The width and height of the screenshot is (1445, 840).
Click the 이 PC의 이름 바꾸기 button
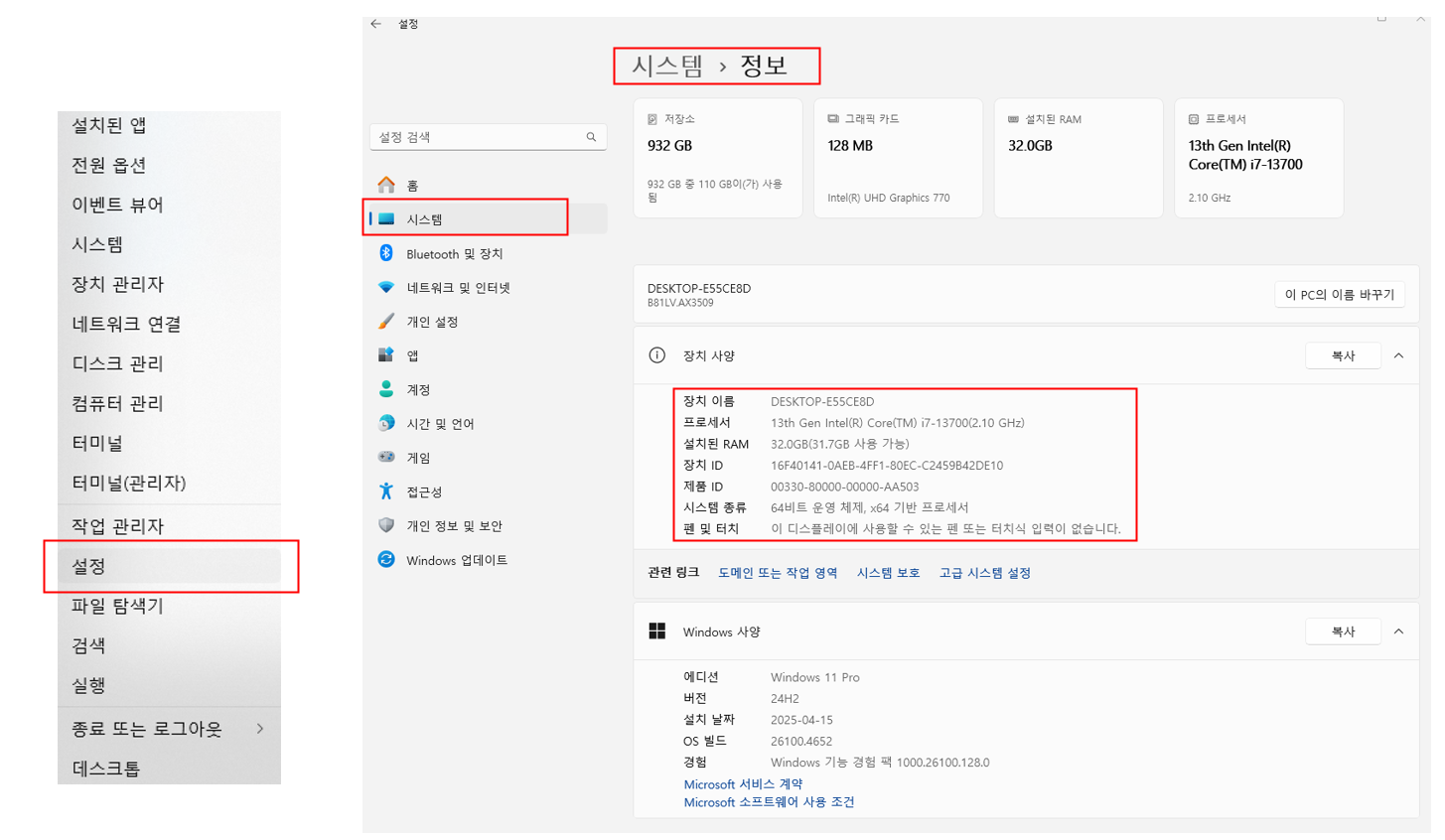[1339, 295]
